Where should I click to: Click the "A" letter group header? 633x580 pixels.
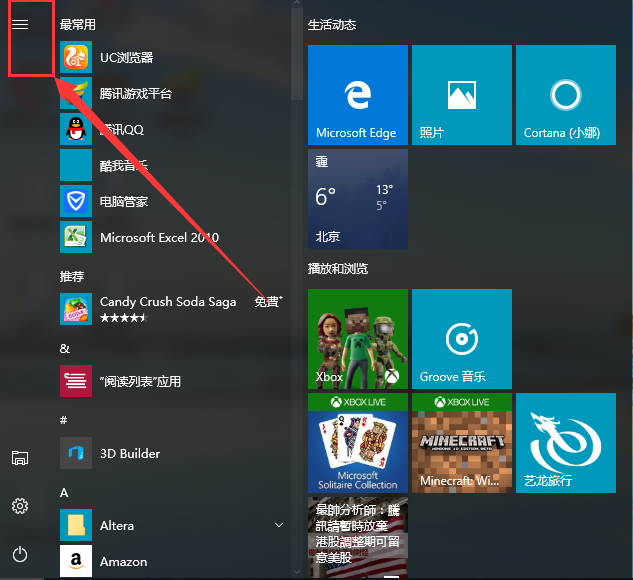(x=64, y=492)
